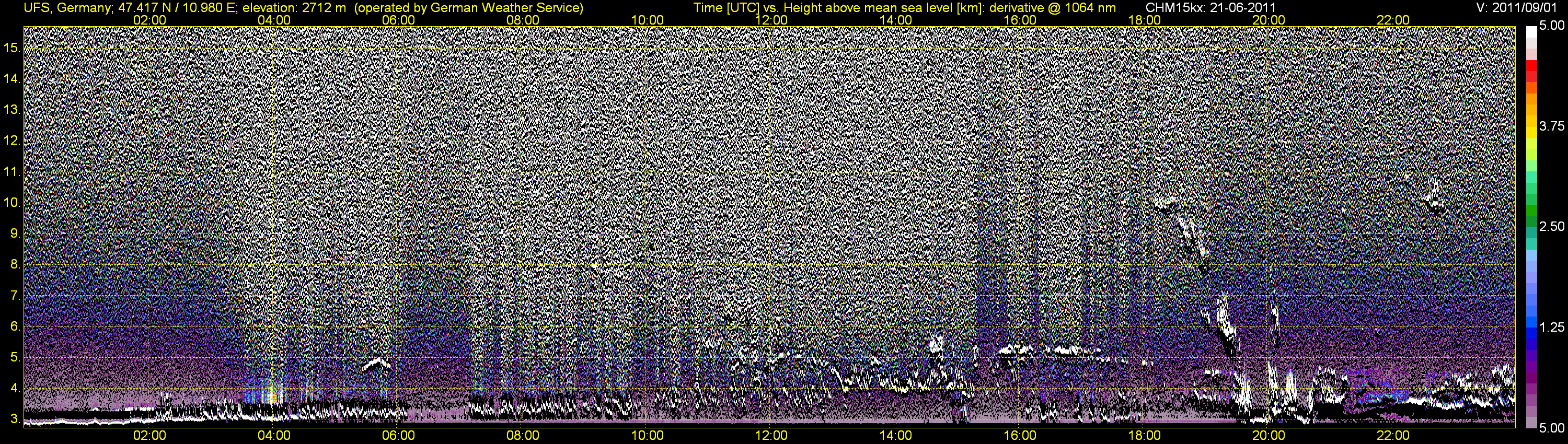Click the station title 'UFS, Germany; 47.417 N / 10.980 E'
This screenshot has height=444, width=1568.
130,8
